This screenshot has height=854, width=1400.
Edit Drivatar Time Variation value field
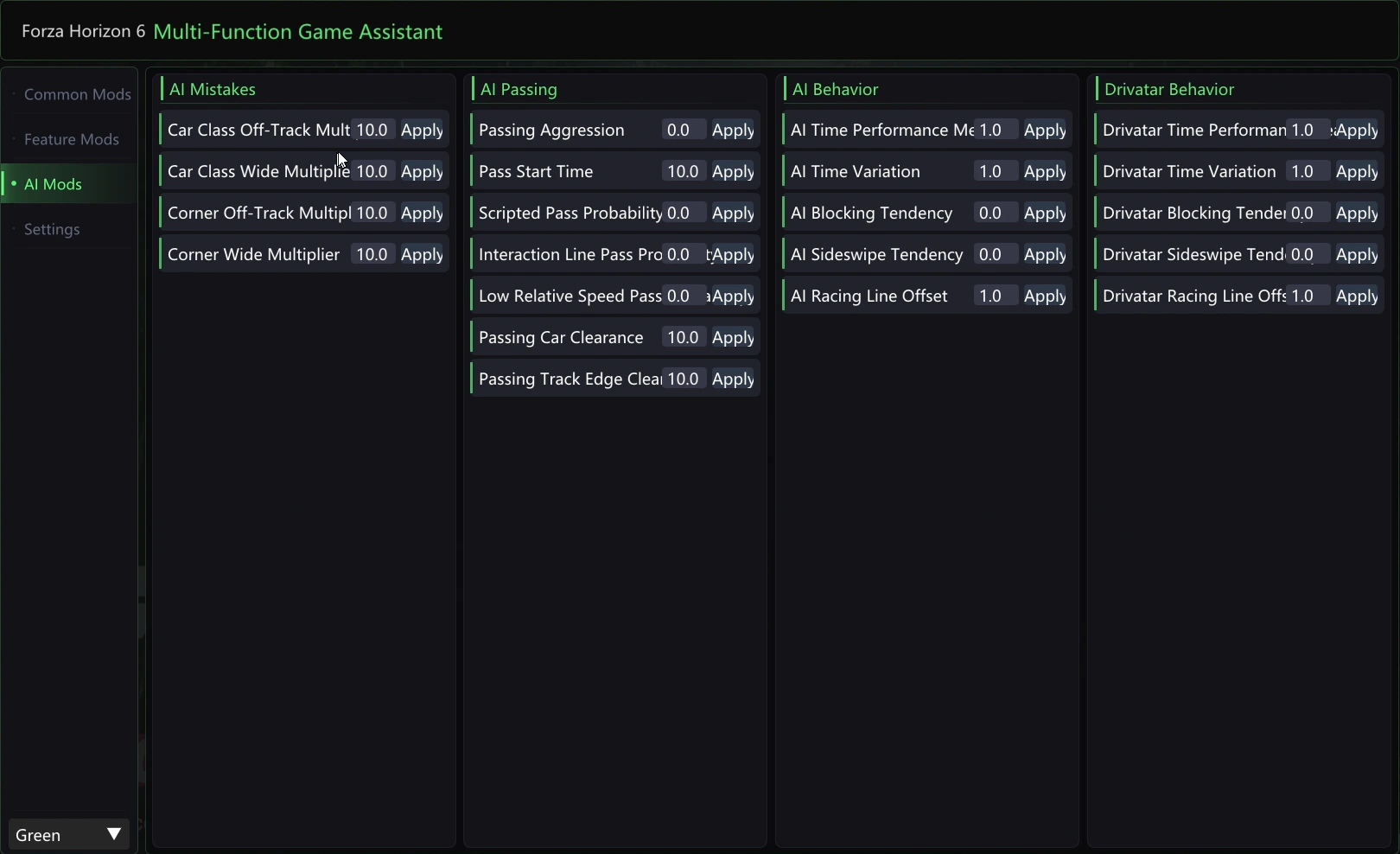[1308, 171]
